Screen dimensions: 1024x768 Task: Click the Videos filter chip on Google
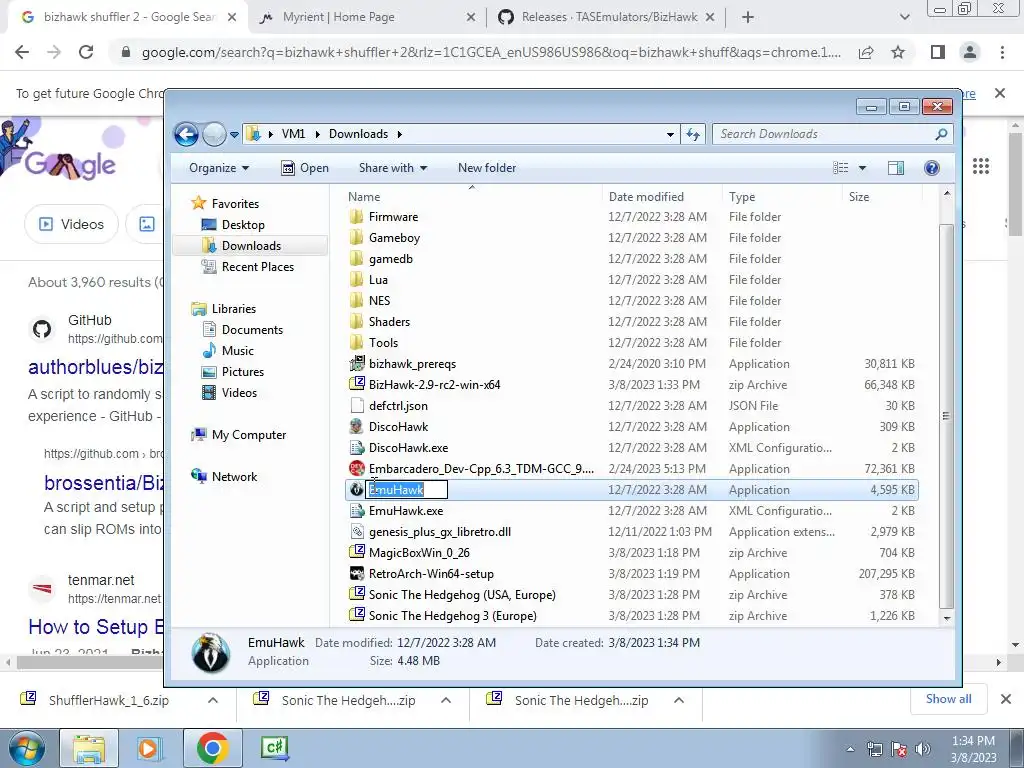71,224
